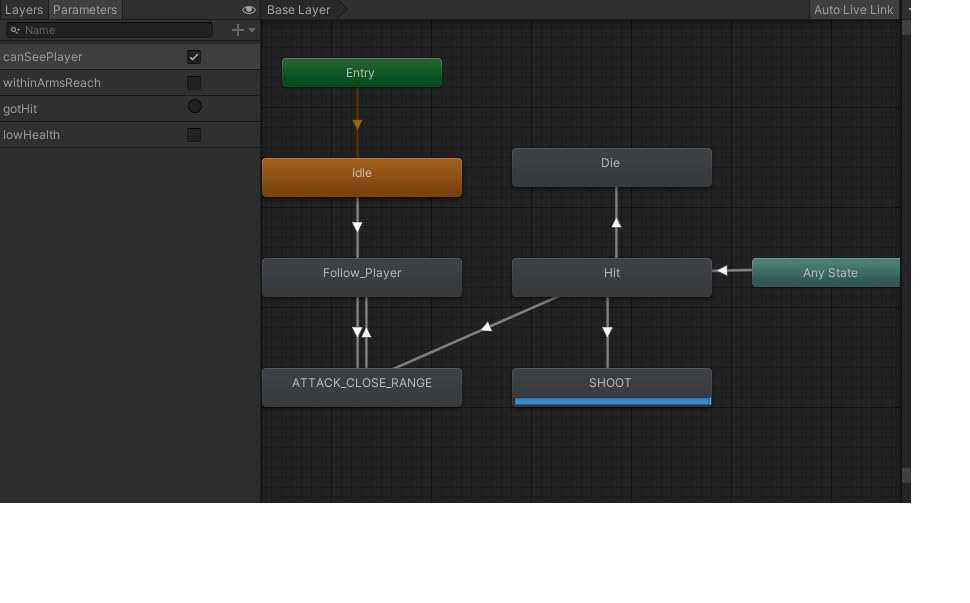The width and height of the screenshot is (970, 603).
Task: Select the Idle state node
Action: pyautogui.click(x=362, y=177)
